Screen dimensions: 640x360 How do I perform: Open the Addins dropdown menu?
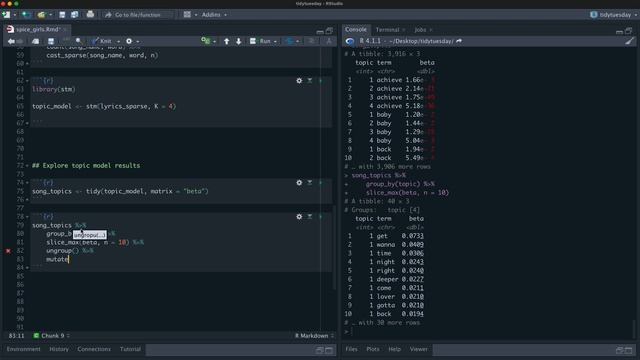pos(214,15)
